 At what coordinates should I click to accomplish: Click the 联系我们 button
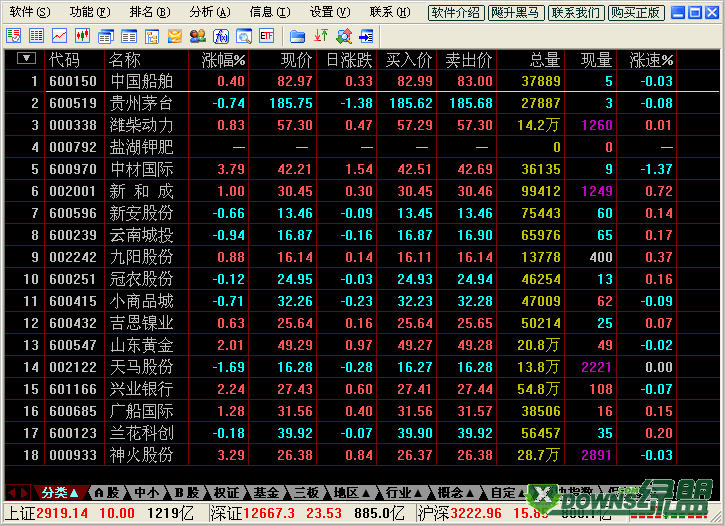click(x=576, y=12)
